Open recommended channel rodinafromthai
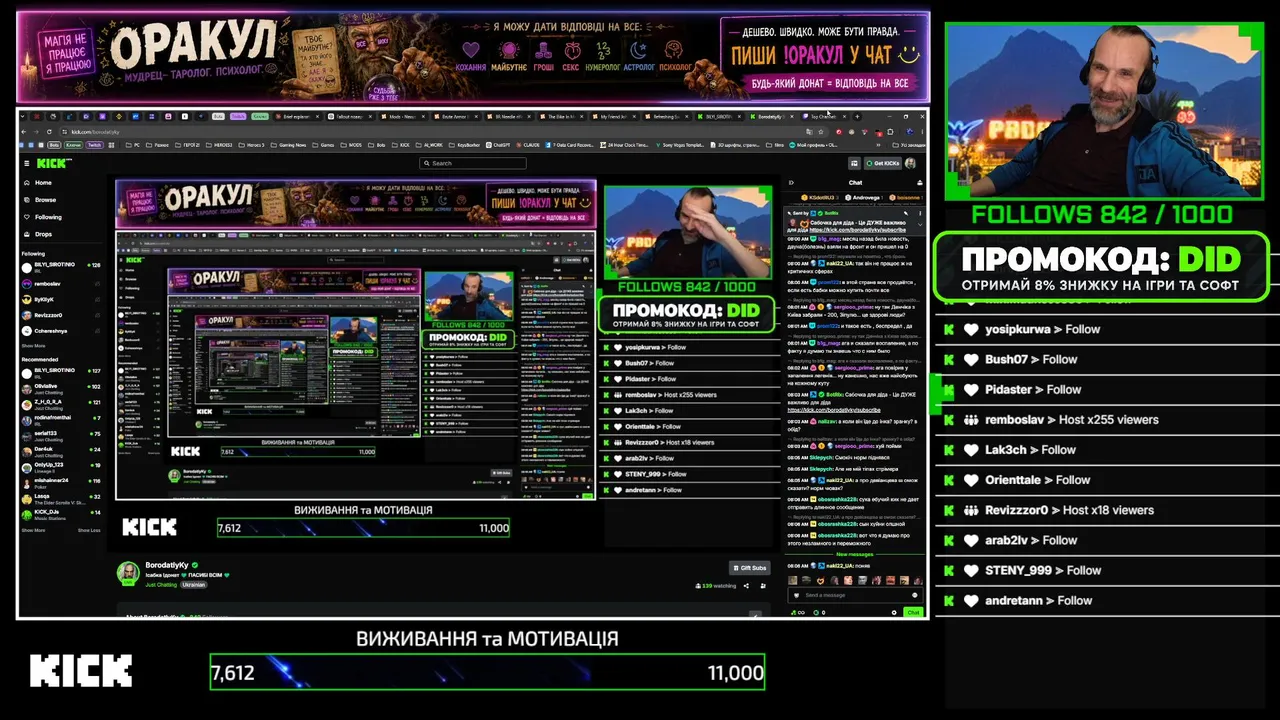This screenshot has width=1280, height=720. 62,420
